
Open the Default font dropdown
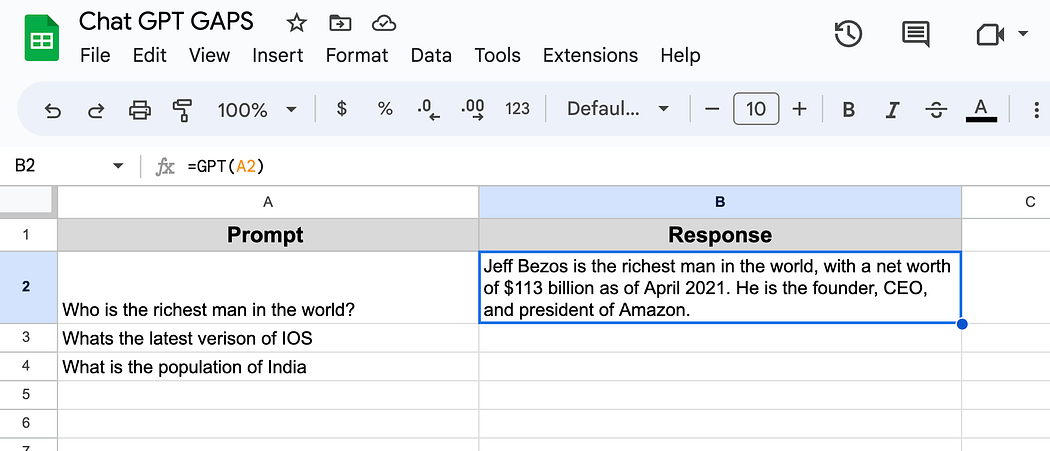[x=617, y=109]
